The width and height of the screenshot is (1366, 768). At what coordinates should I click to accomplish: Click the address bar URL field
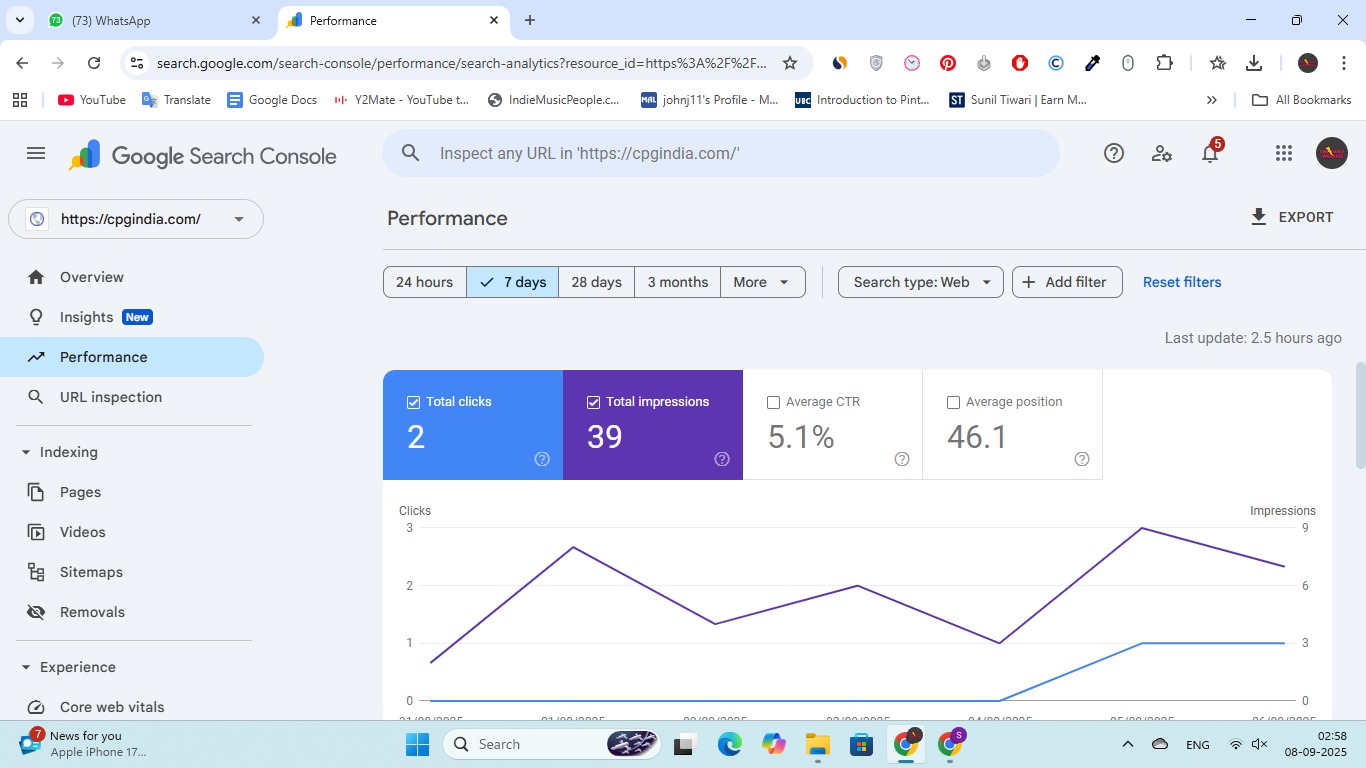(x=462, y=63)
